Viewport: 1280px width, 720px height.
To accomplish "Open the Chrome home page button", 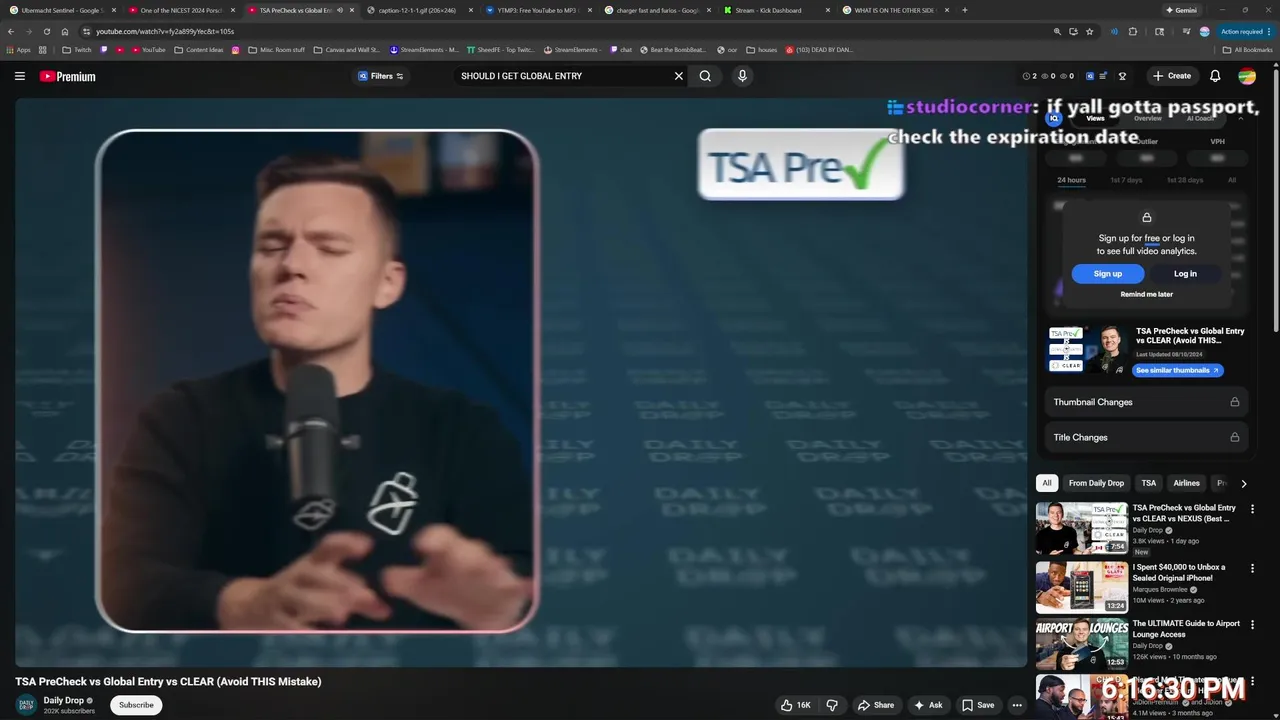I will coord(65,31).
